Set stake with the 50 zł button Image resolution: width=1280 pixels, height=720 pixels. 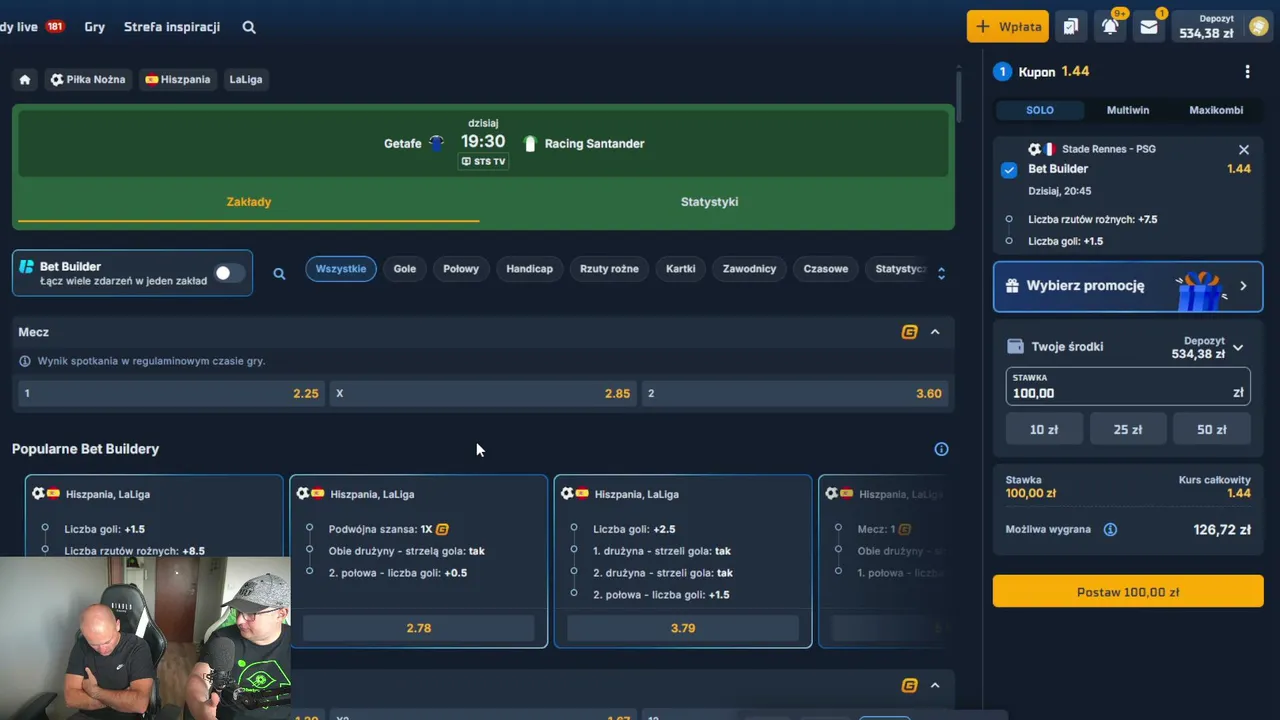tap(1212, 430)
